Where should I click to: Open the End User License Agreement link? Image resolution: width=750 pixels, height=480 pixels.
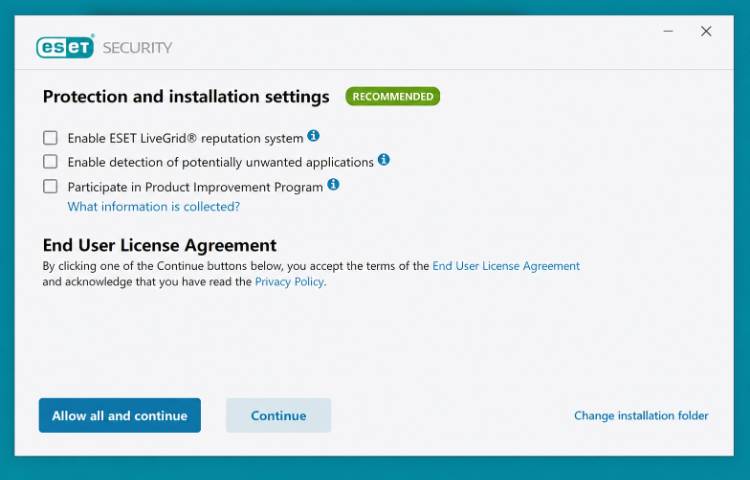click(x=506, y=266)
